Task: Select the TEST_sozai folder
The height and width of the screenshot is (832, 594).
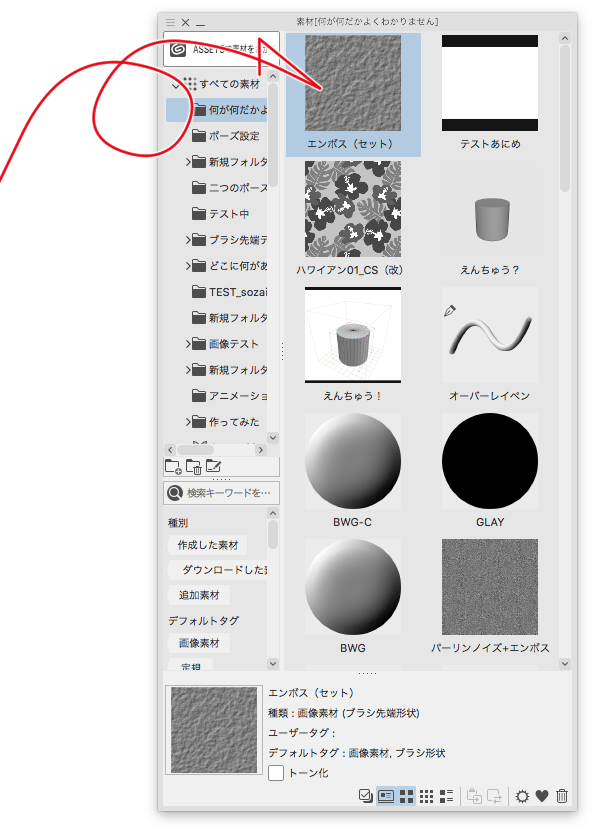Action: [x=229, y=292]
